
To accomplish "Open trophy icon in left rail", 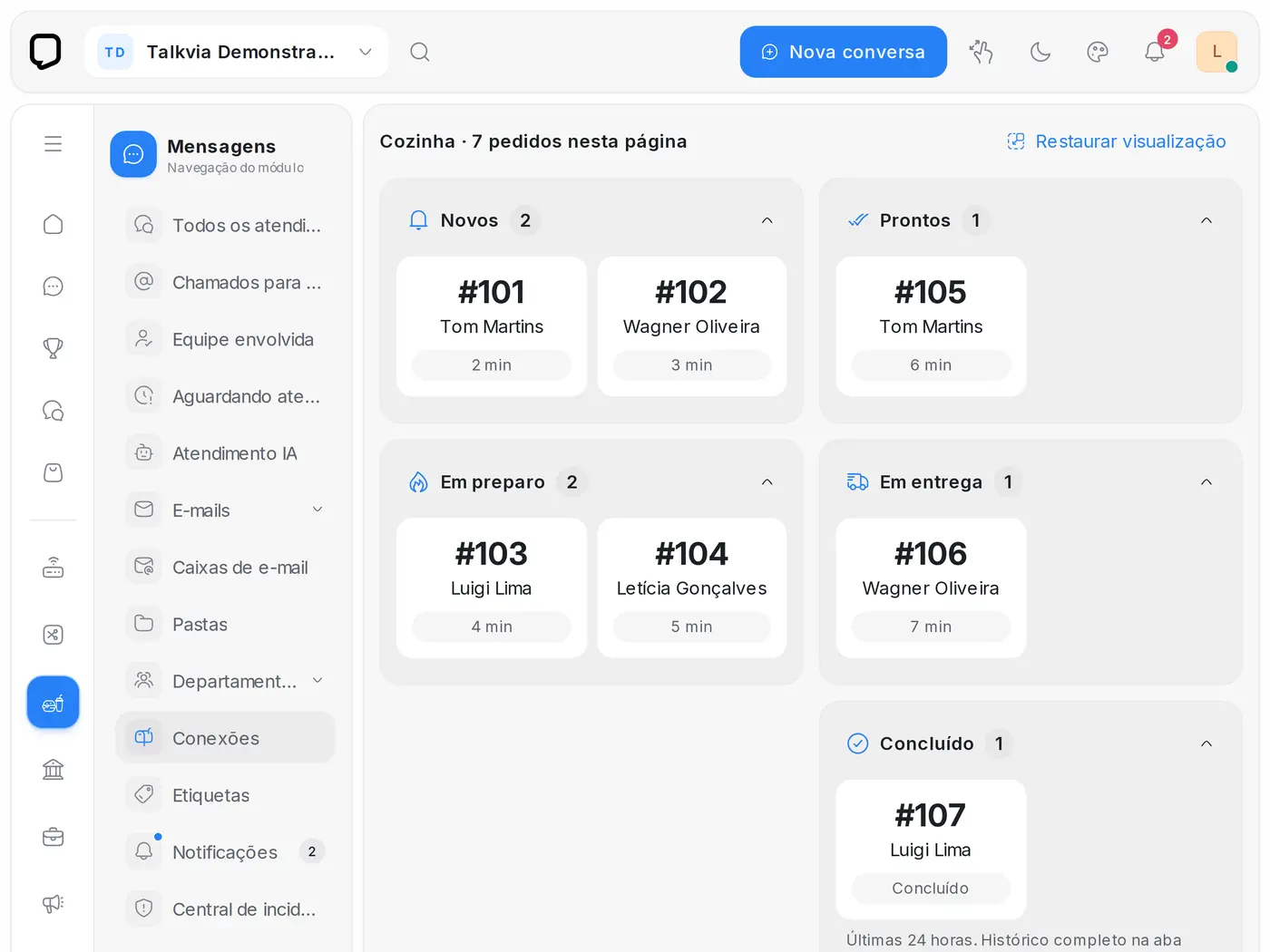I will (54, 348).
